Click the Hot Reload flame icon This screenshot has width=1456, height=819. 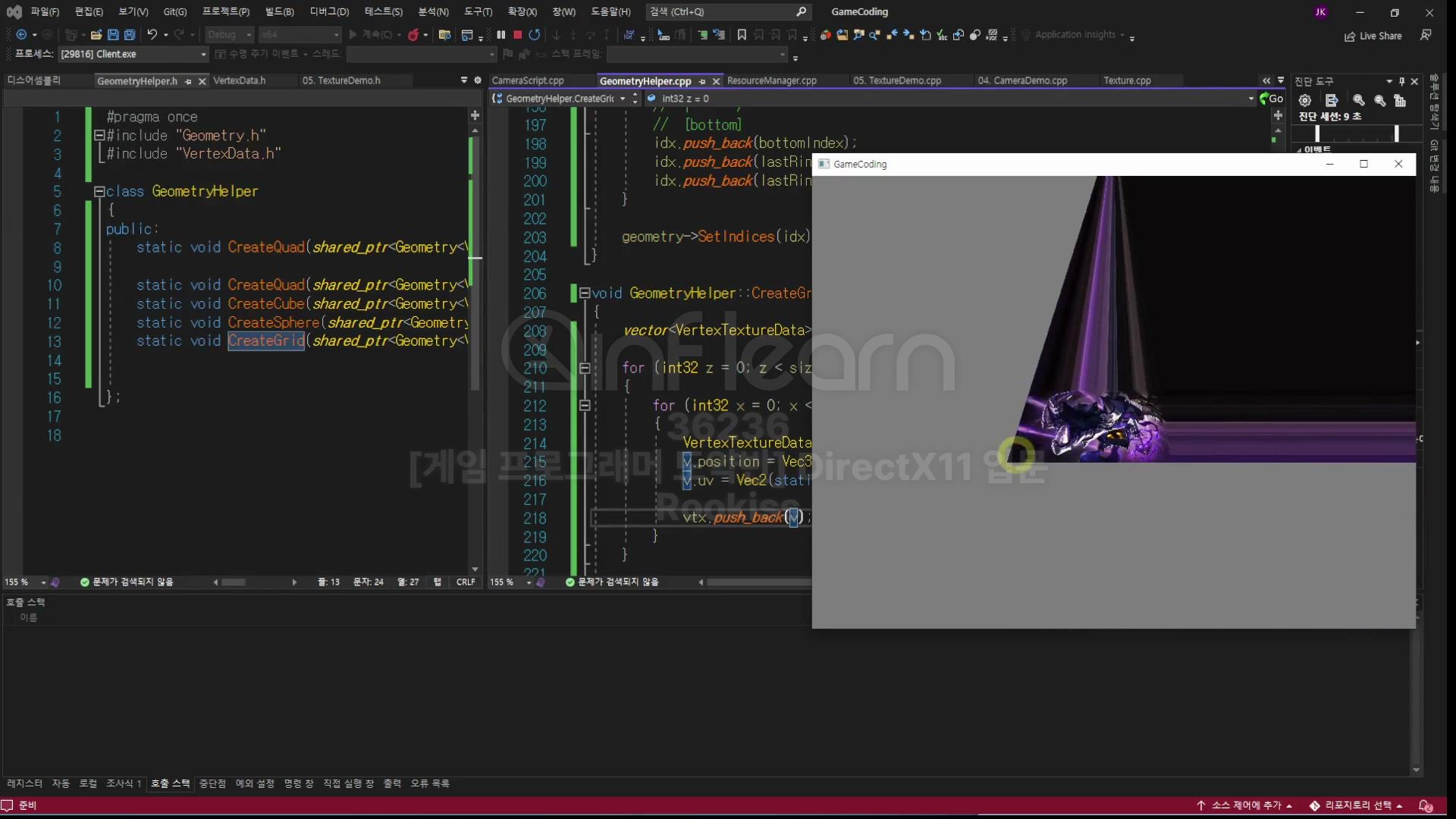click(x=413, y=35)
